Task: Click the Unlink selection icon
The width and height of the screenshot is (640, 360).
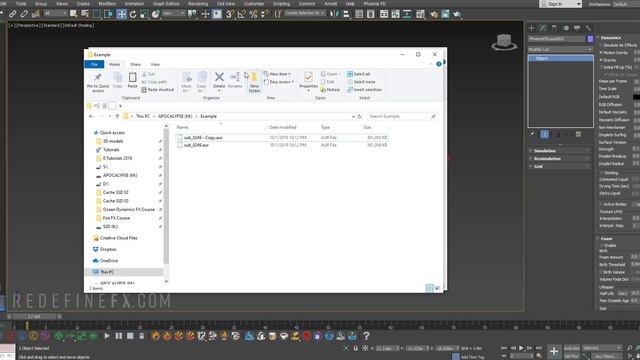Action: (24, 14)
